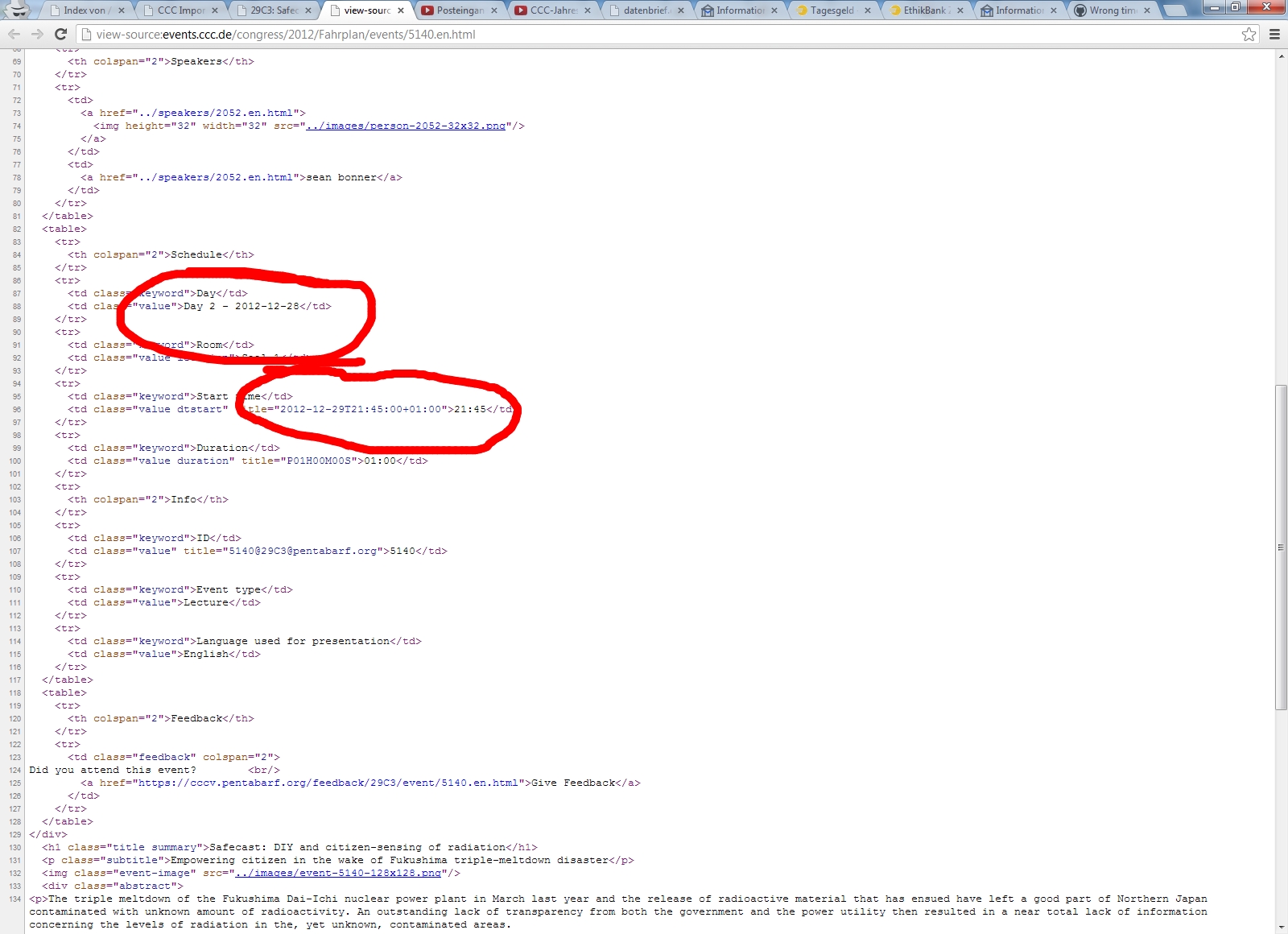Click the 'Duration' keyword text on line 99

tap(222, 448)
